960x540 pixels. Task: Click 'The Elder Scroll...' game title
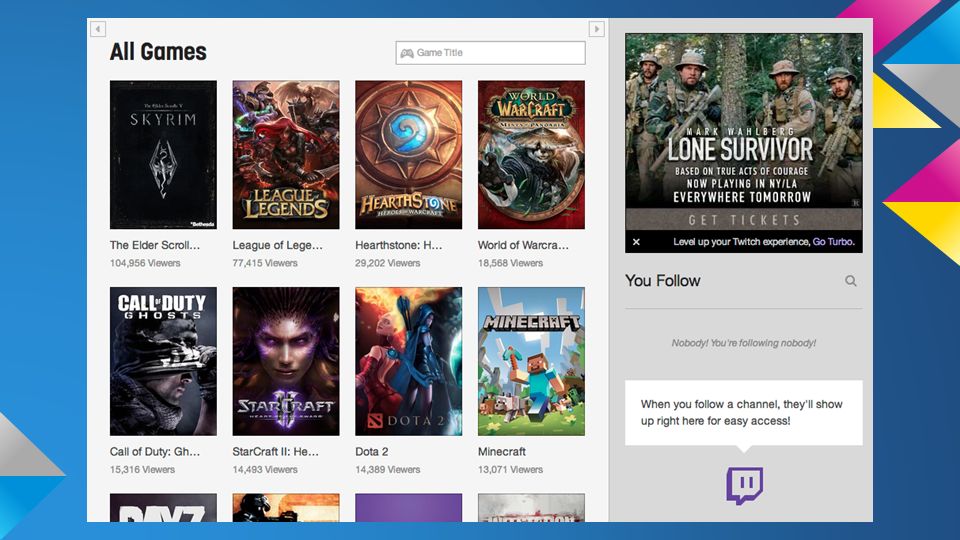[x=155, y=245]
